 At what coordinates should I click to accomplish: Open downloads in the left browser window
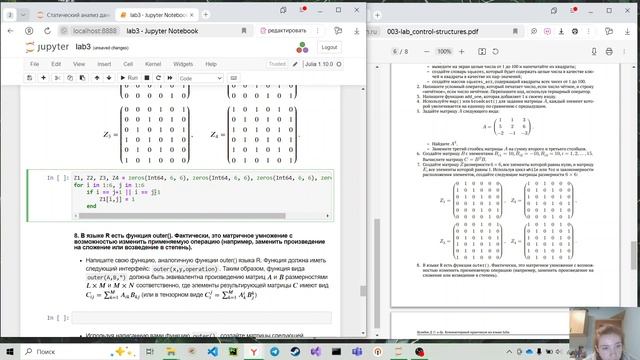(356, 31)
